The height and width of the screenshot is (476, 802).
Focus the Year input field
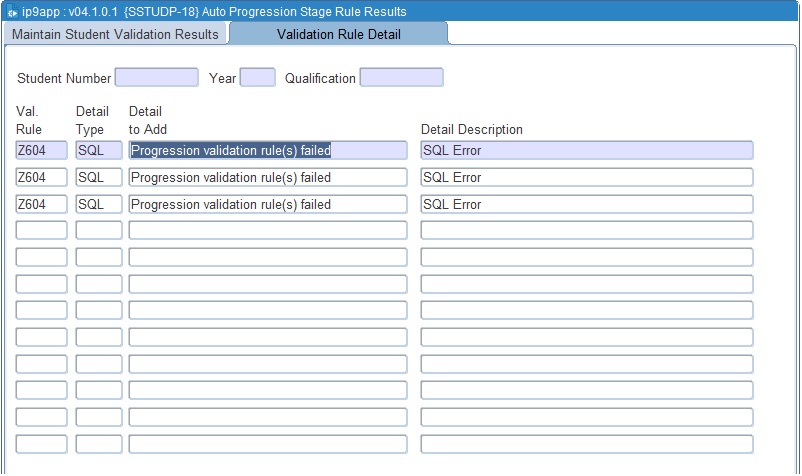click(x=257, y=78)
